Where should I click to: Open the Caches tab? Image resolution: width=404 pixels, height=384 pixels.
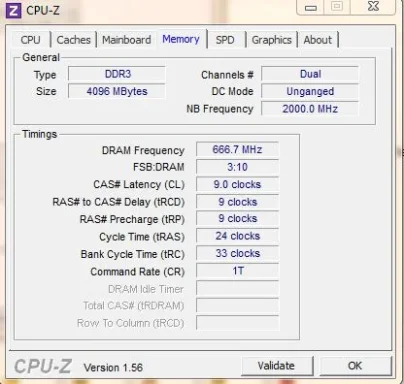click(x=74, y=40)
